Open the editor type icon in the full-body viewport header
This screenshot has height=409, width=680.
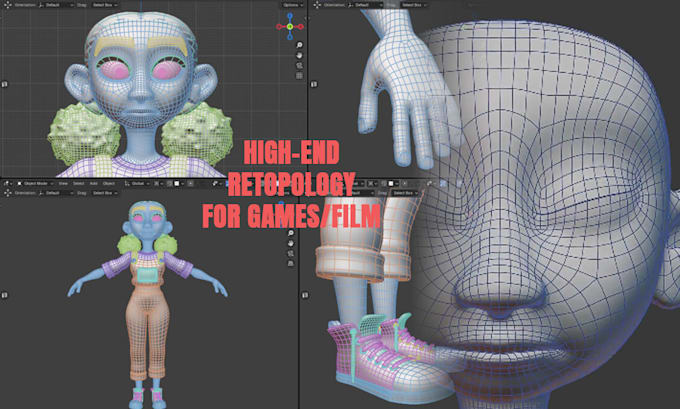[7, 183]
